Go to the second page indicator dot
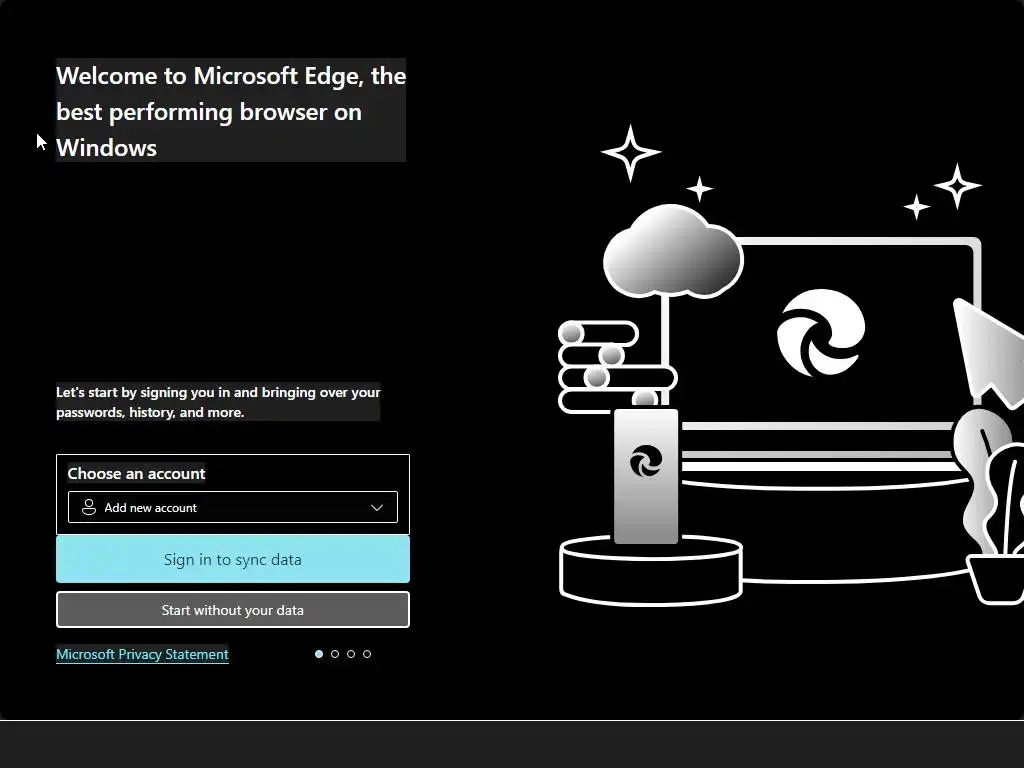This screenshot has width=1024, height=768. tap(335, 654)
